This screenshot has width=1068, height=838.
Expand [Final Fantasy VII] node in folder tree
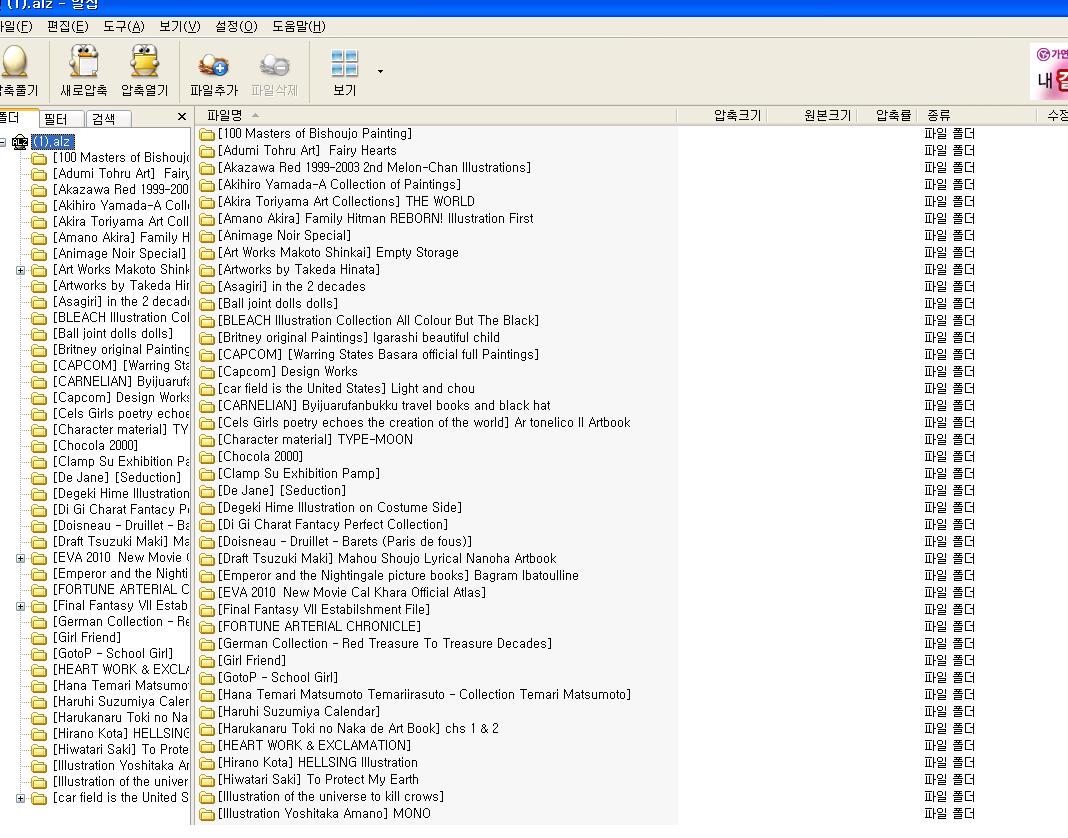pyautogui.click(x=20, y=606)
